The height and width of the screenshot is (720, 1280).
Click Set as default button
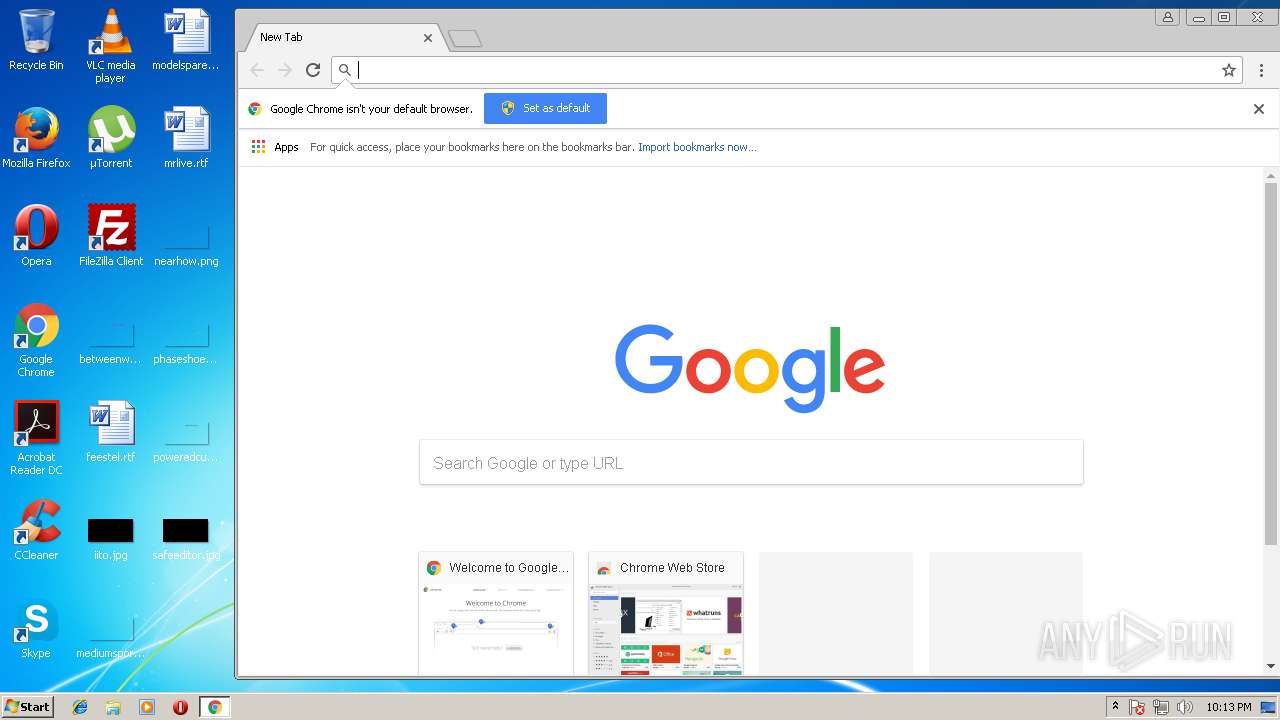545,108
